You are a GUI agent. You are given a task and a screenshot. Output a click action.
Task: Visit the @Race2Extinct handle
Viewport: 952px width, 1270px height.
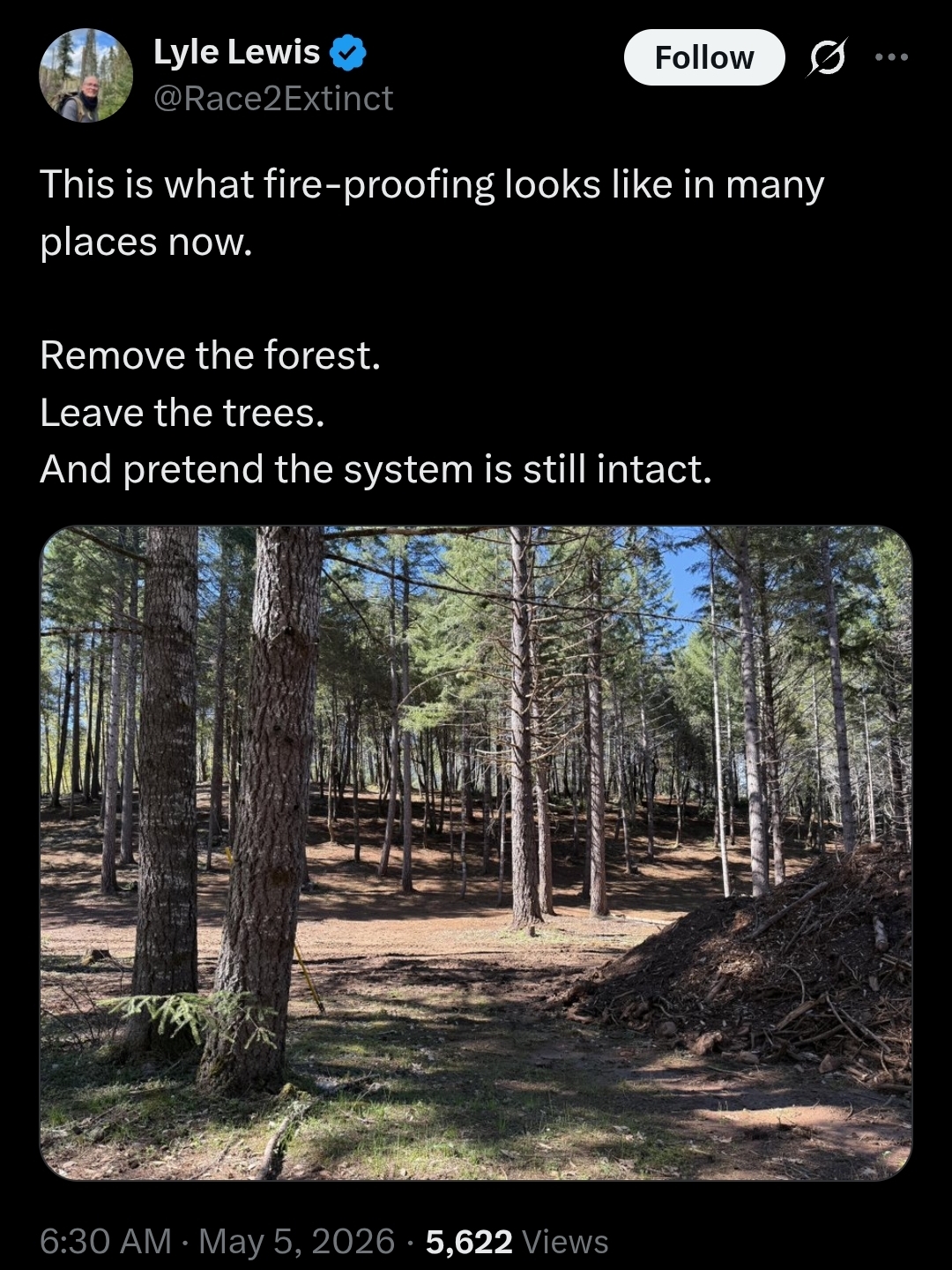273,99
